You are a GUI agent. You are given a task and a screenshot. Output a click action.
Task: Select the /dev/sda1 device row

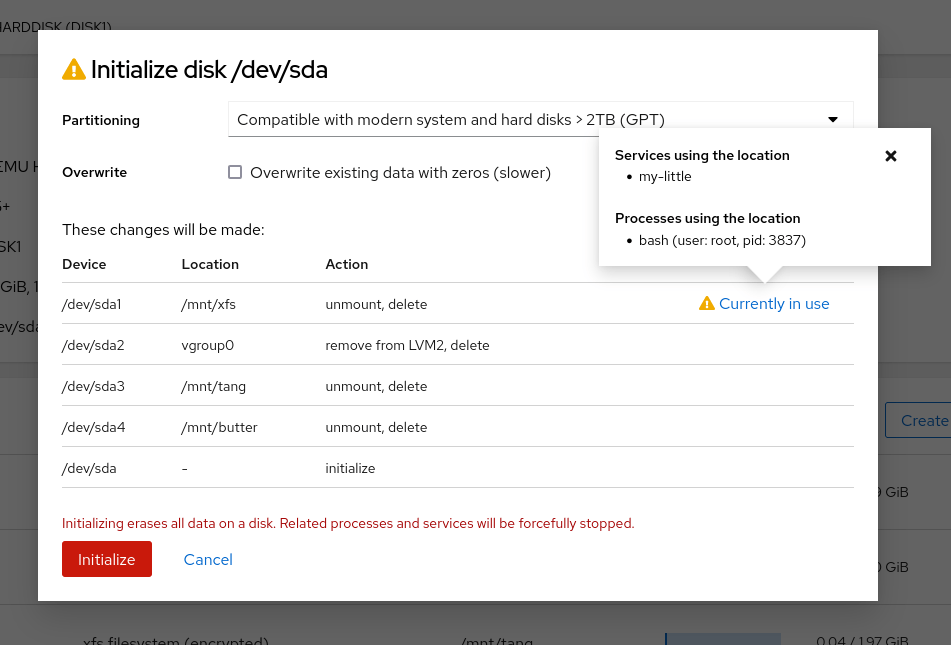92,304
